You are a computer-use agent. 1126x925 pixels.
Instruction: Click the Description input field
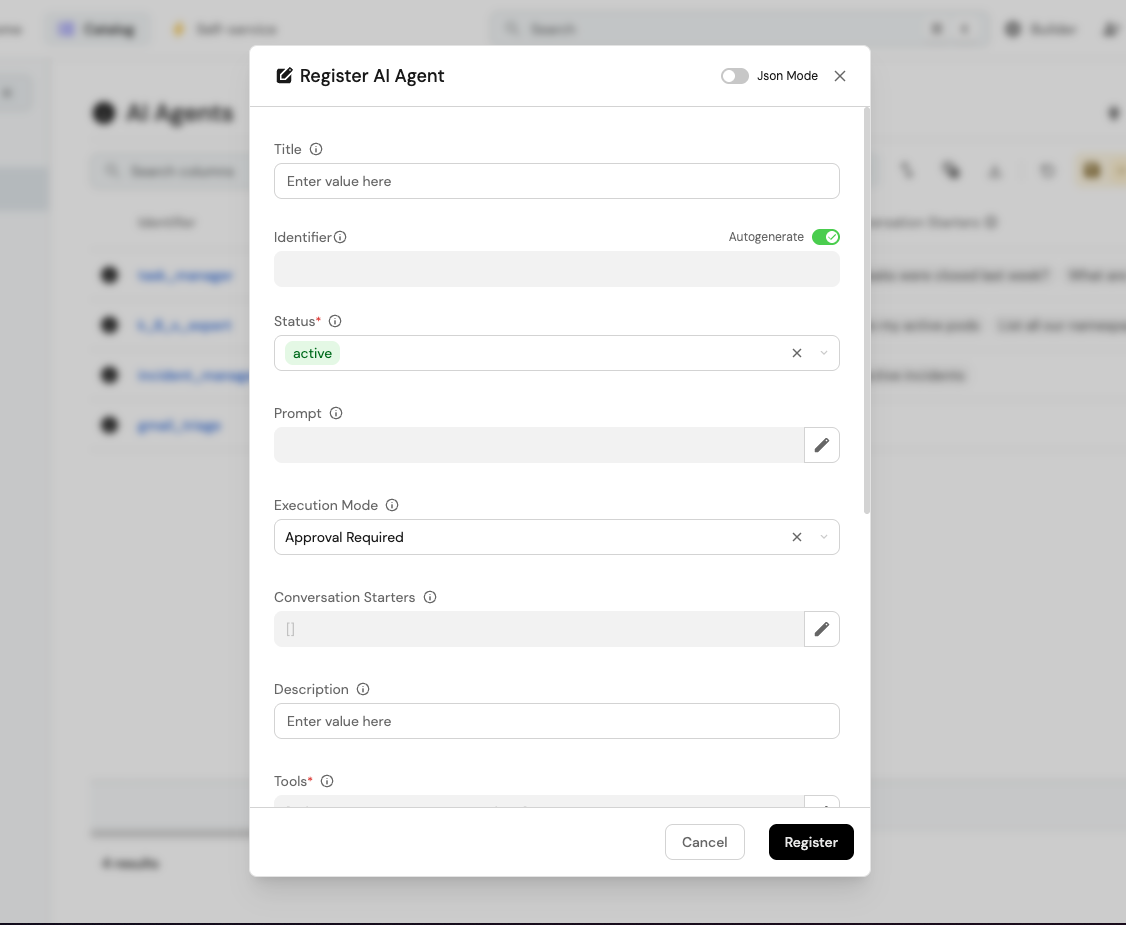pos(556,721)
